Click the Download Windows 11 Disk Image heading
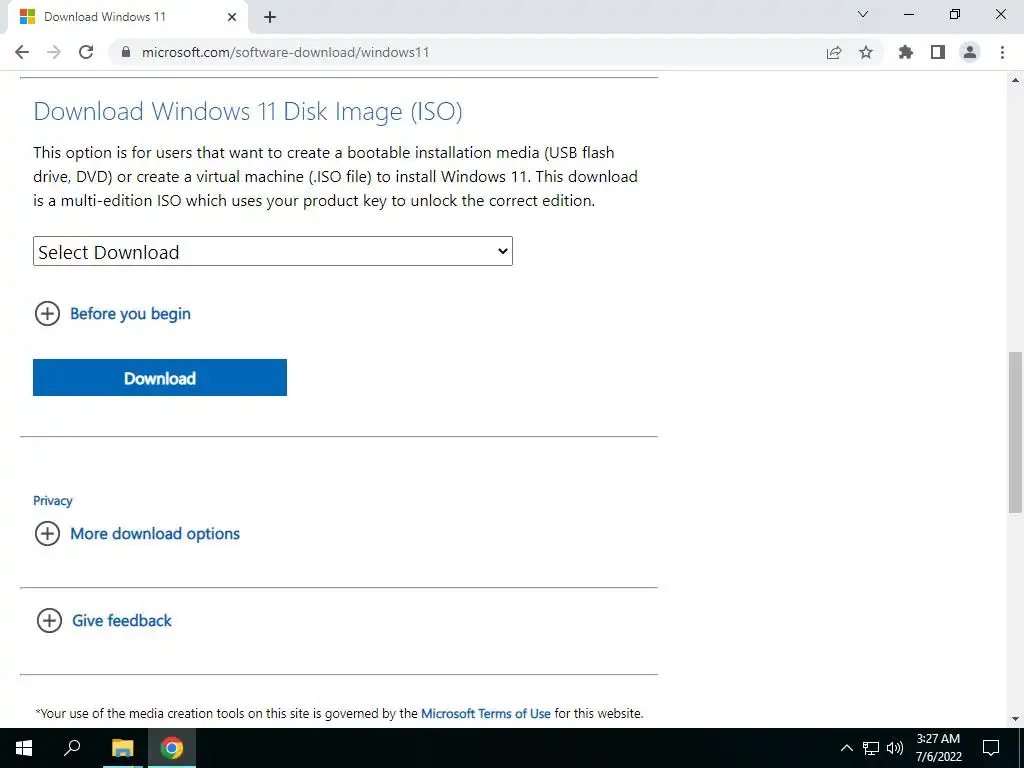 coord(248,112)
